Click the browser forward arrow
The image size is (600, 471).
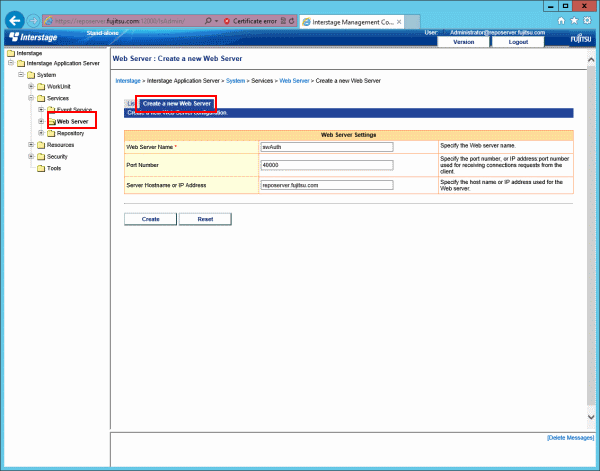34,21
